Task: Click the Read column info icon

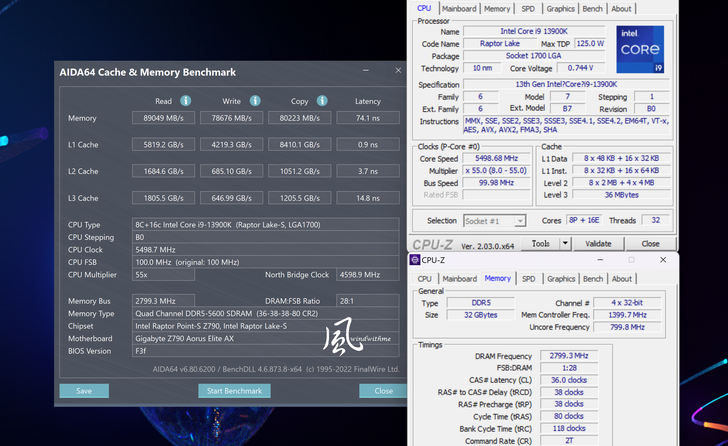Action: click(x=186, y=101)
